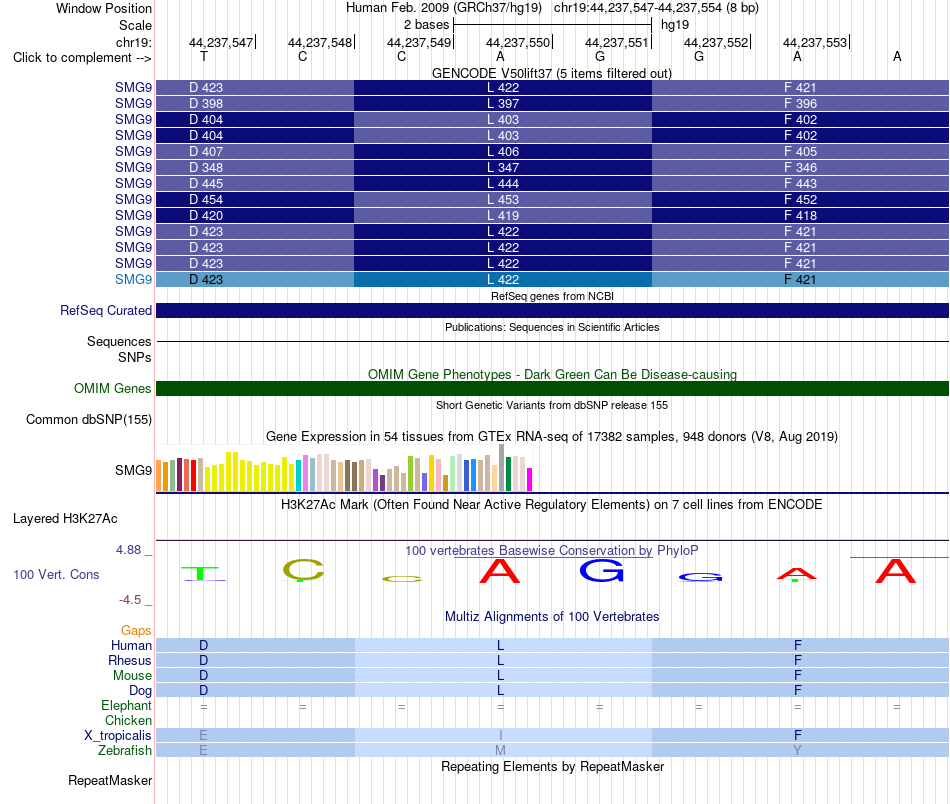Click the SMG9 label on the D 398 row

133,104
